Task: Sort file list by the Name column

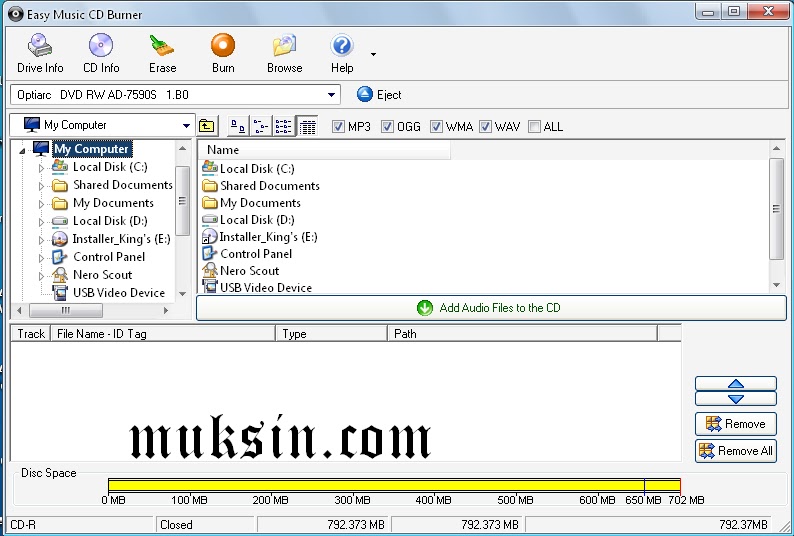Action: click(324, 150)
